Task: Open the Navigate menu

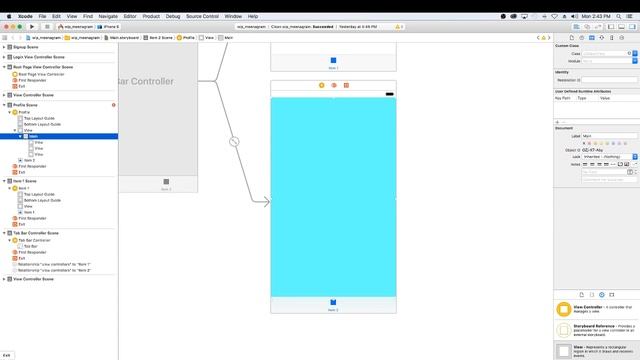Action: pyautogui.click(x=108, y=16)
